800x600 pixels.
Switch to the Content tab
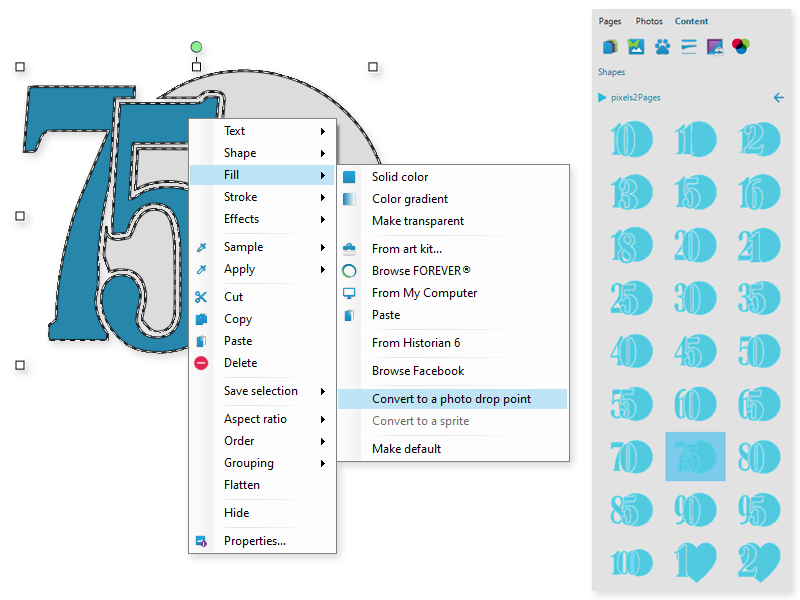pyautogui.click(x=691, y=21)
